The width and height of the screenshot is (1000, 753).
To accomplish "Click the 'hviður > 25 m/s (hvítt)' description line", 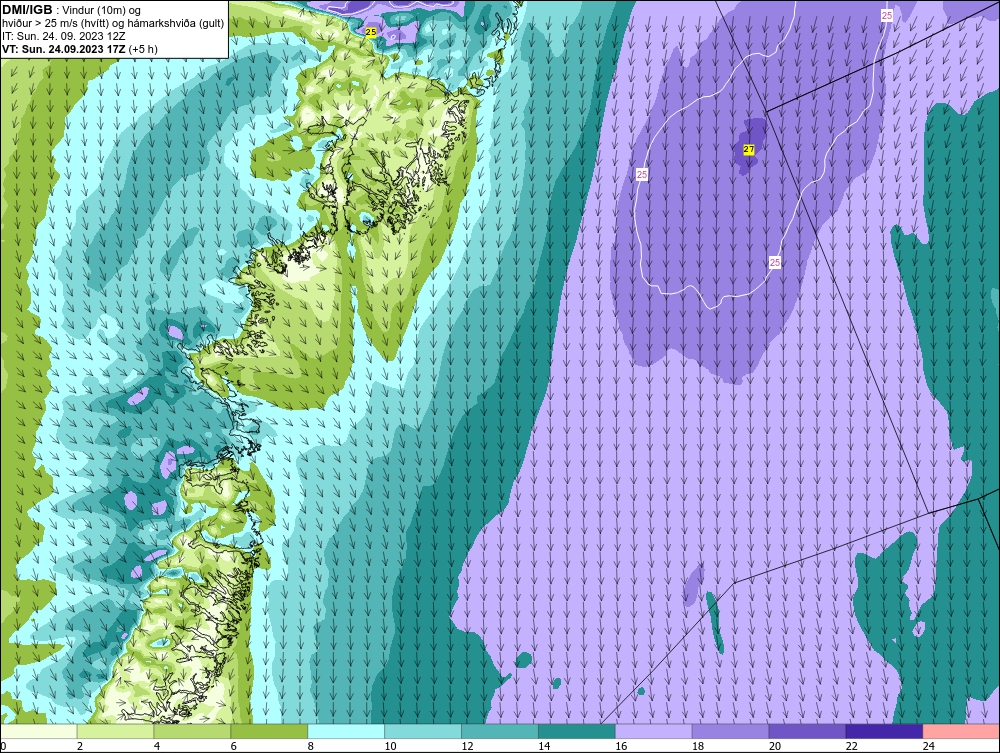I will click(x=54, y=23).
